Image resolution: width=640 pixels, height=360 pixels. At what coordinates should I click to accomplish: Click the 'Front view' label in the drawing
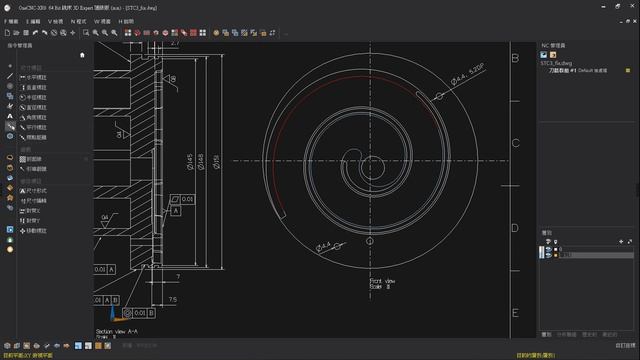[382, 281]
